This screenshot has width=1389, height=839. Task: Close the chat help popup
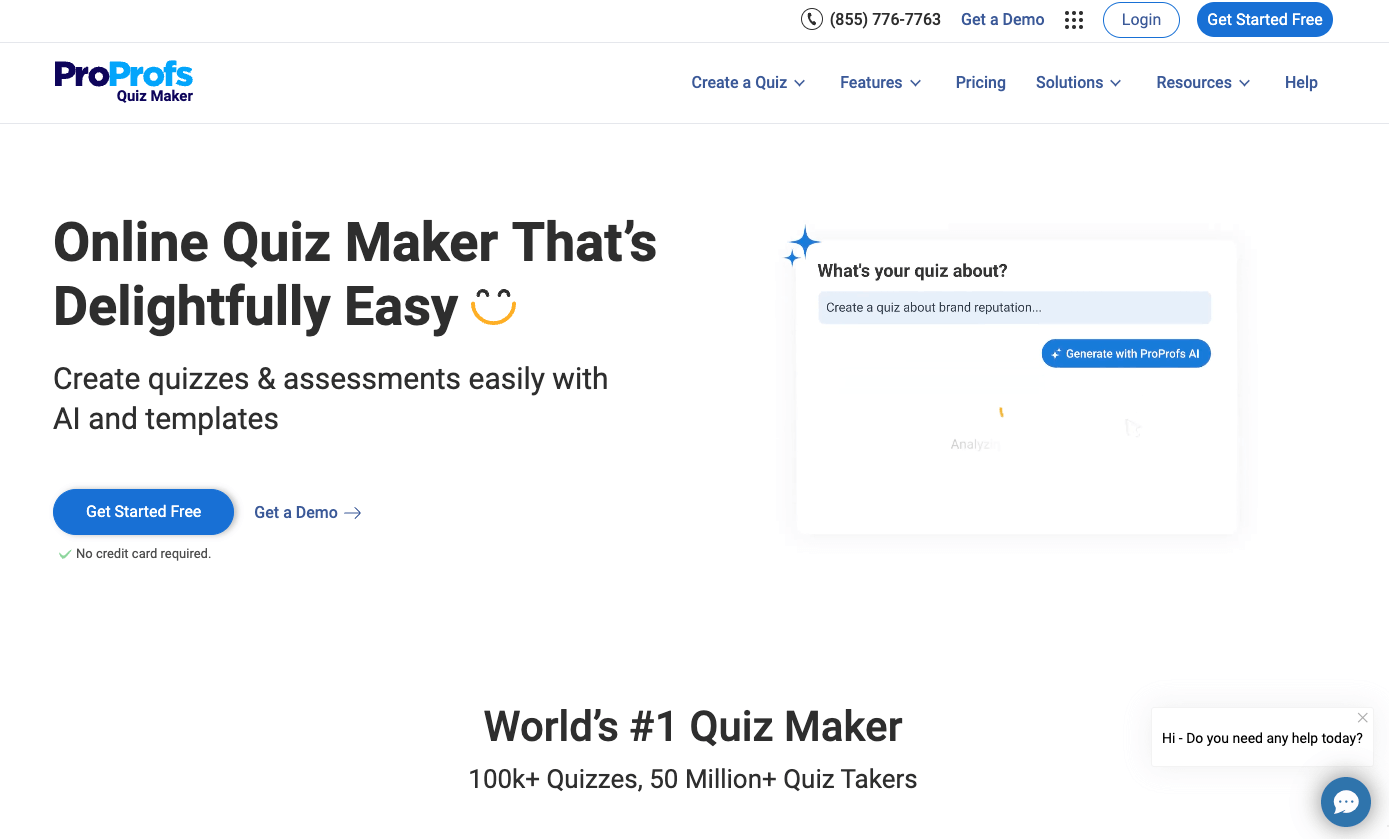(1362, 718)
